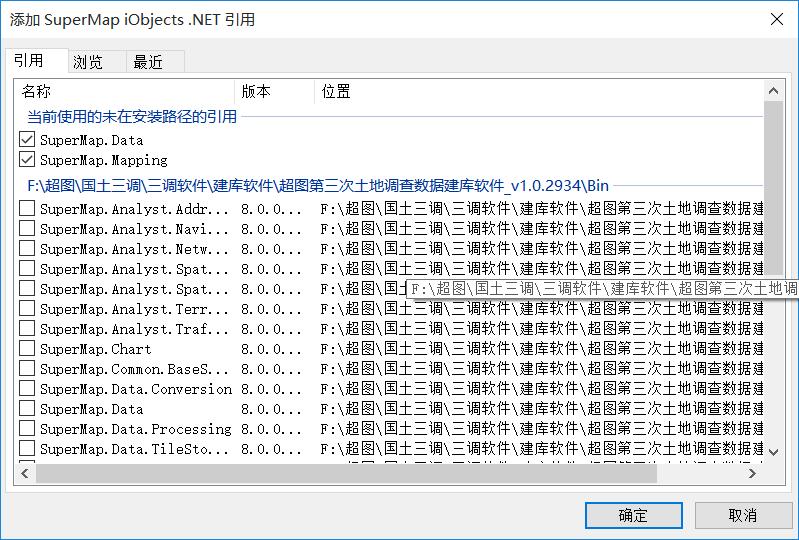
Task: Click the SuperMap.Chart name text
Action: pyautogui.click(x=96, y=349)
